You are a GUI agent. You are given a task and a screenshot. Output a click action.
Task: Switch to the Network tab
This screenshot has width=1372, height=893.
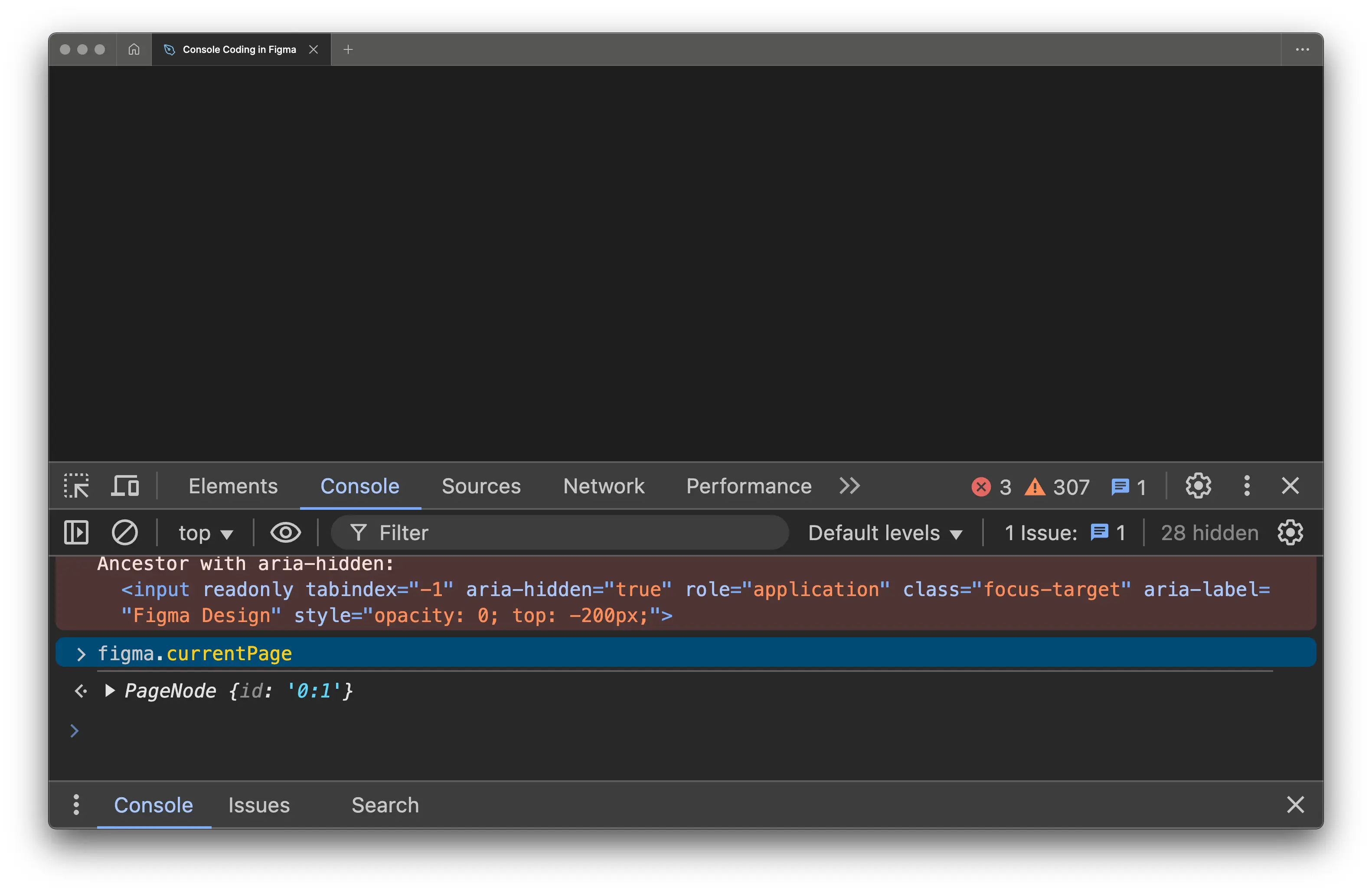click(x=604, y=486)
